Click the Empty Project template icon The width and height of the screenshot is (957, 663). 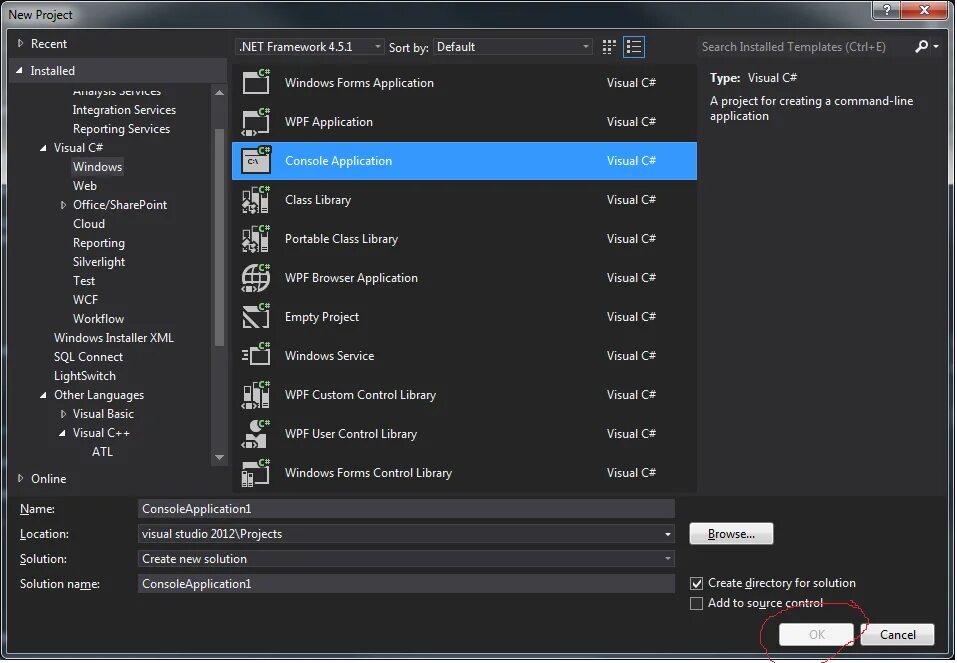[256, 316]
